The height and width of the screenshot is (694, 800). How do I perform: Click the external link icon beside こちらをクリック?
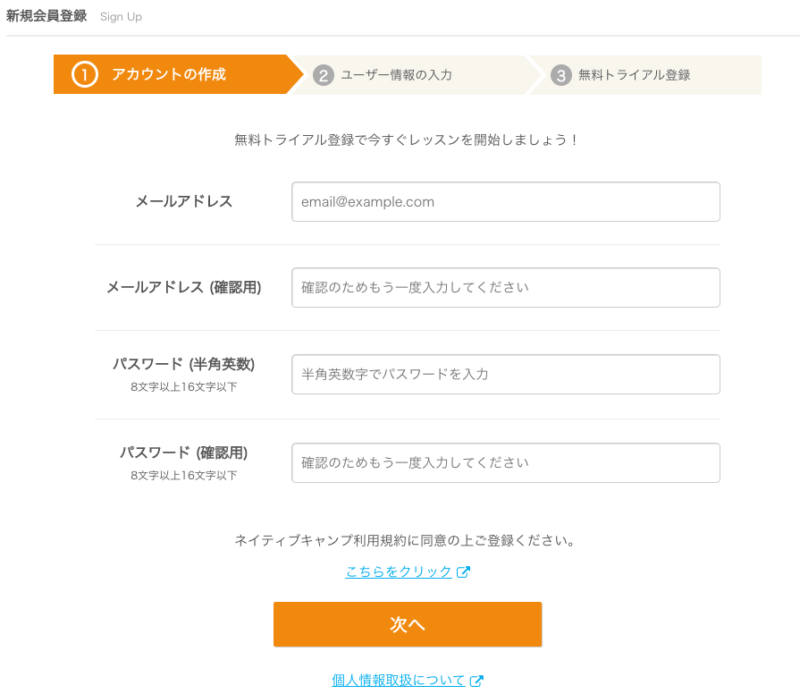[462, 573]
